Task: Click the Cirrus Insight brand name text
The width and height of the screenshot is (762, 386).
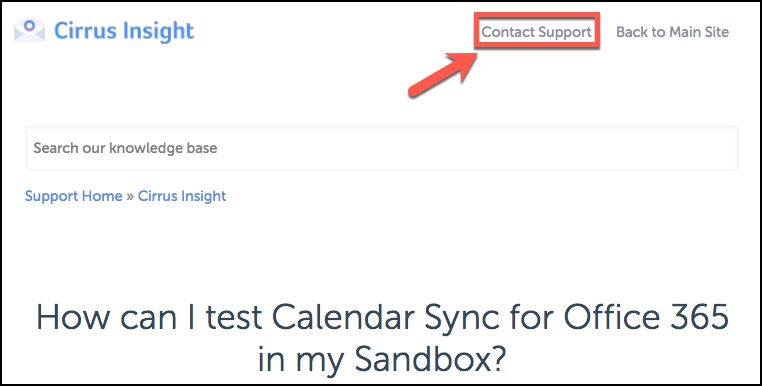Action: click(x=124, y=31)
